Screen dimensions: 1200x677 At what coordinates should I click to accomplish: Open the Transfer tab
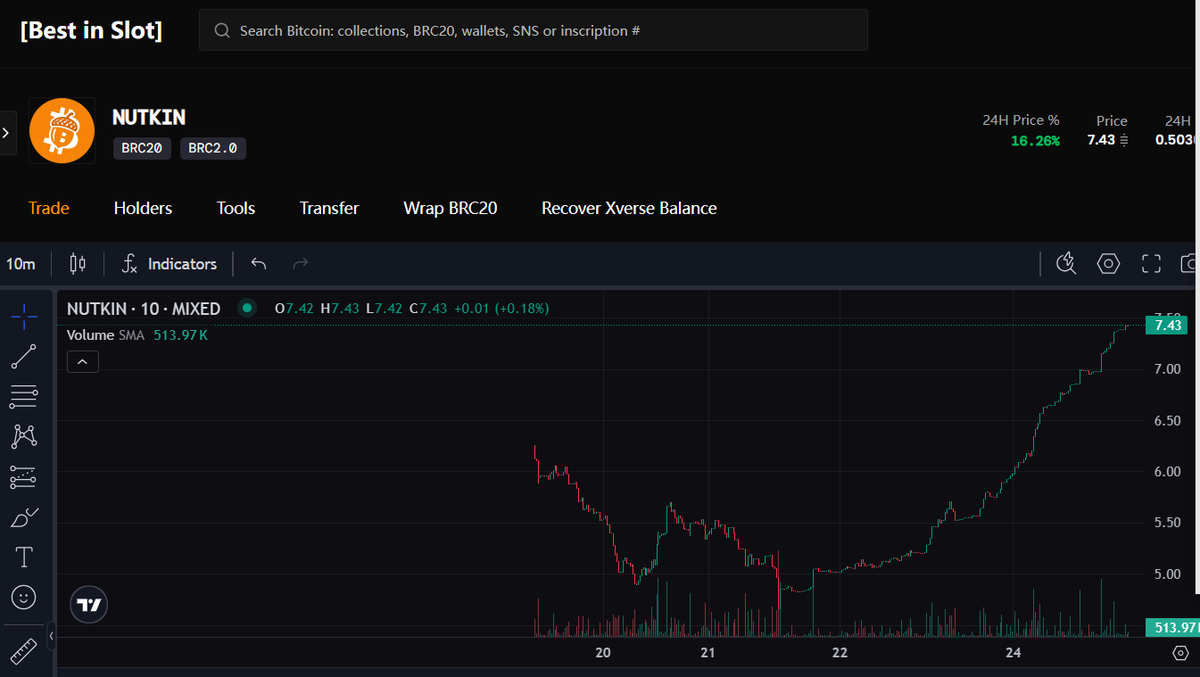tap(329, 208)
